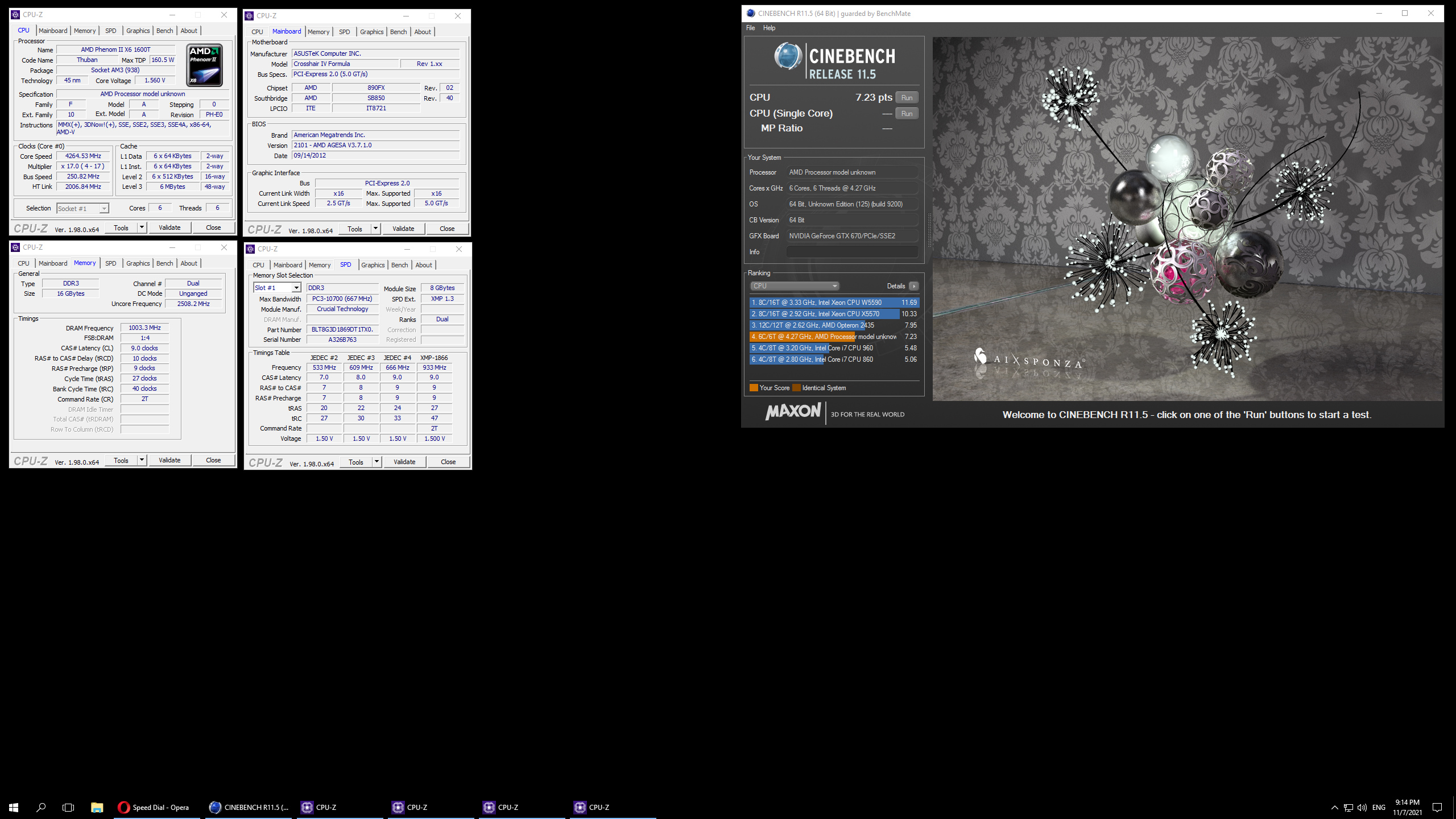Open File Explorer from taskbar
The height and width of the screenshot is (819, 1456).
97,807
